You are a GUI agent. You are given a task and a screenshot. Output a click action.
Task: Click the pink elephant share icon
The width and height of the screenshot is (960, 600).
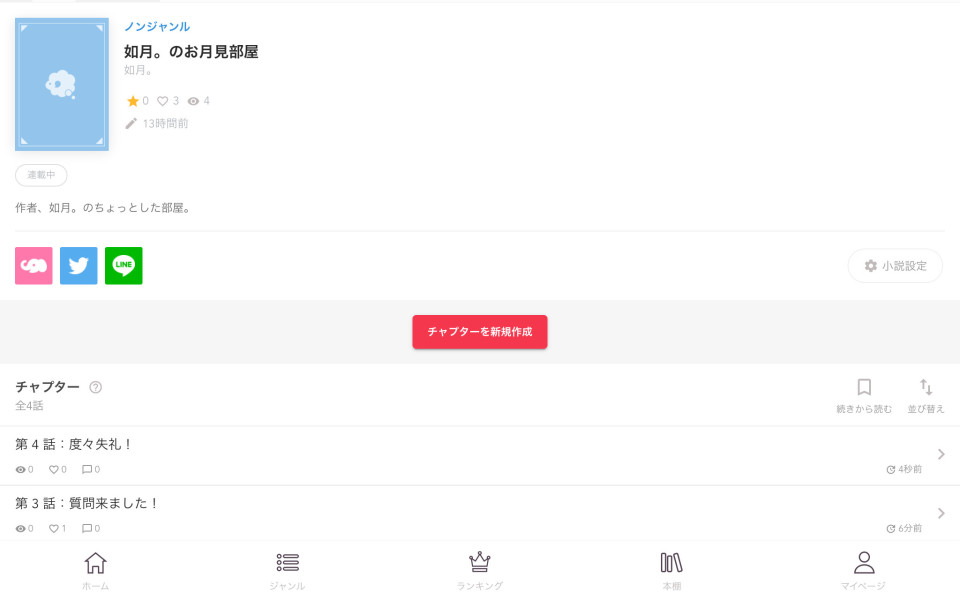(34, 266)
